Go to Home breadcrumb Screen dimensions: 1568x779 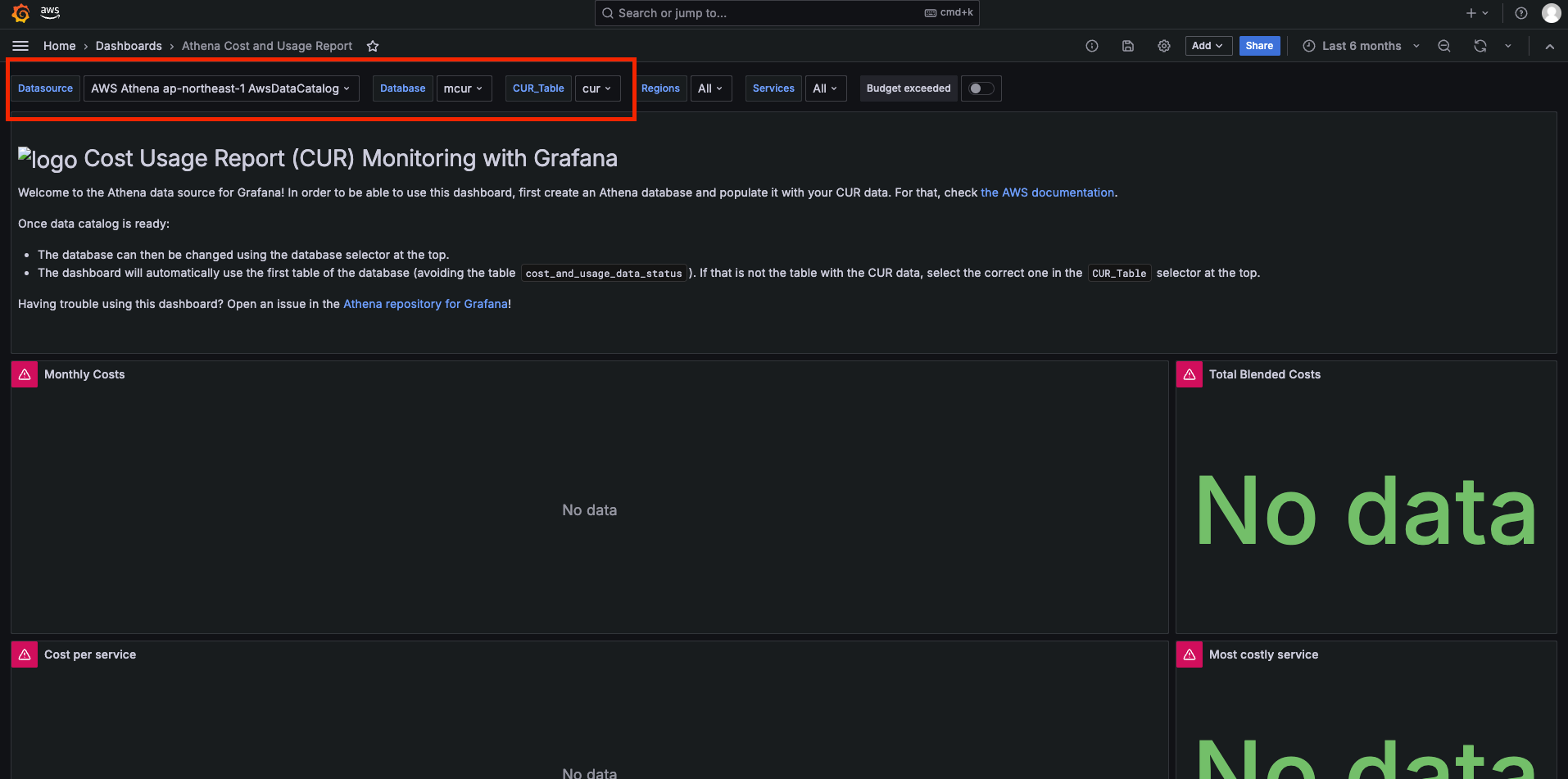[x=60, y=46]
